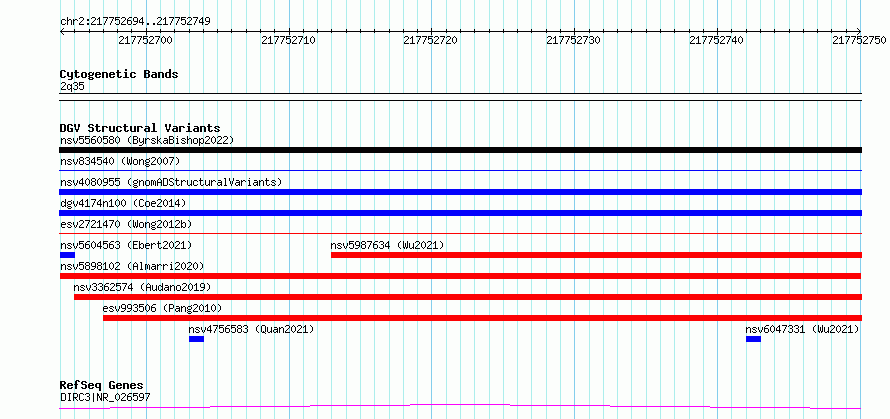
Task: Click the 217752750 ruler tick label
Action: click(x=859, y=40)
